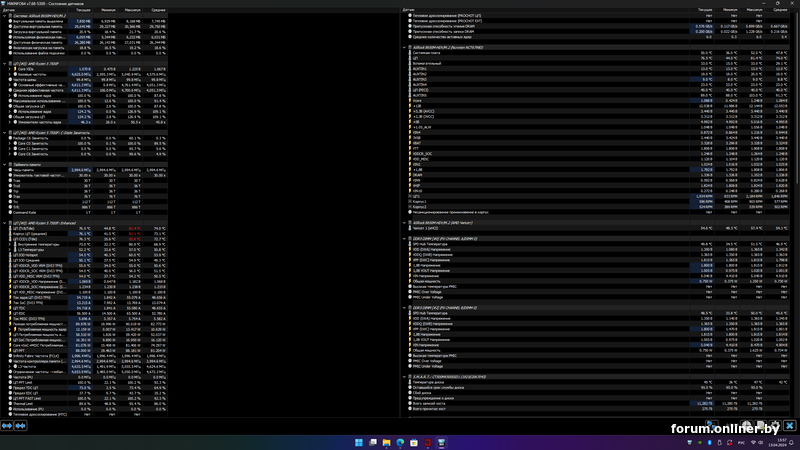Open File Explorer from taskbar
This screenshot has height=450, width=800.
386,442
